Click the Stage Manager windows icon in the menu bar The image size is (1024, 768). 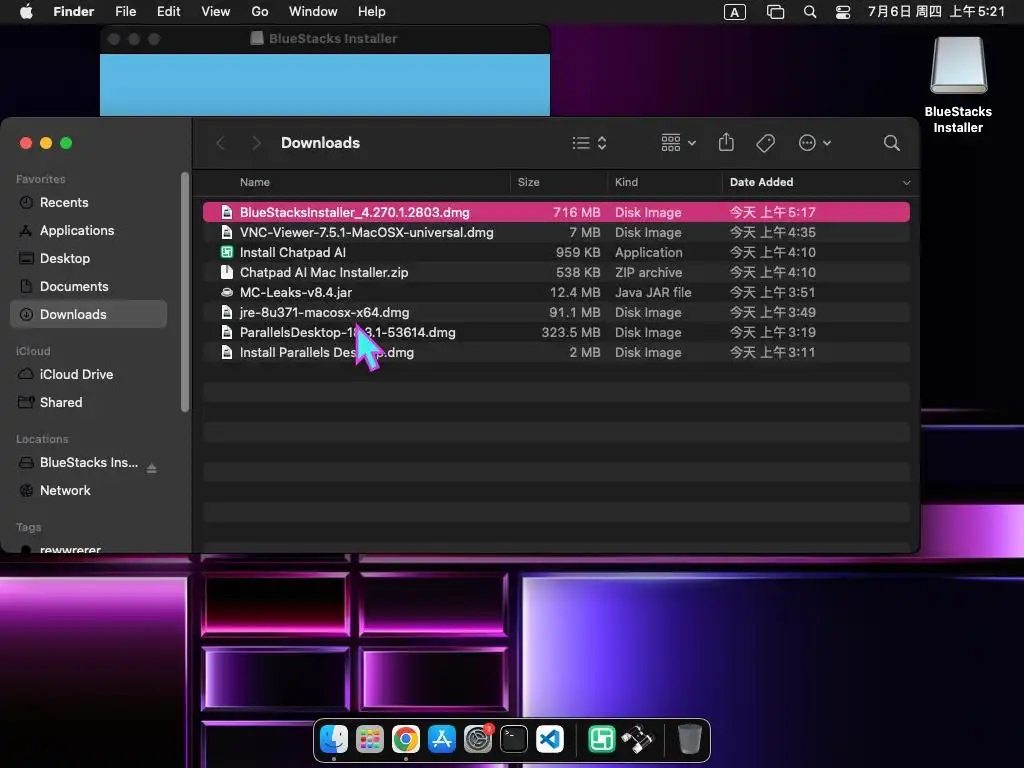pos(775,12)
